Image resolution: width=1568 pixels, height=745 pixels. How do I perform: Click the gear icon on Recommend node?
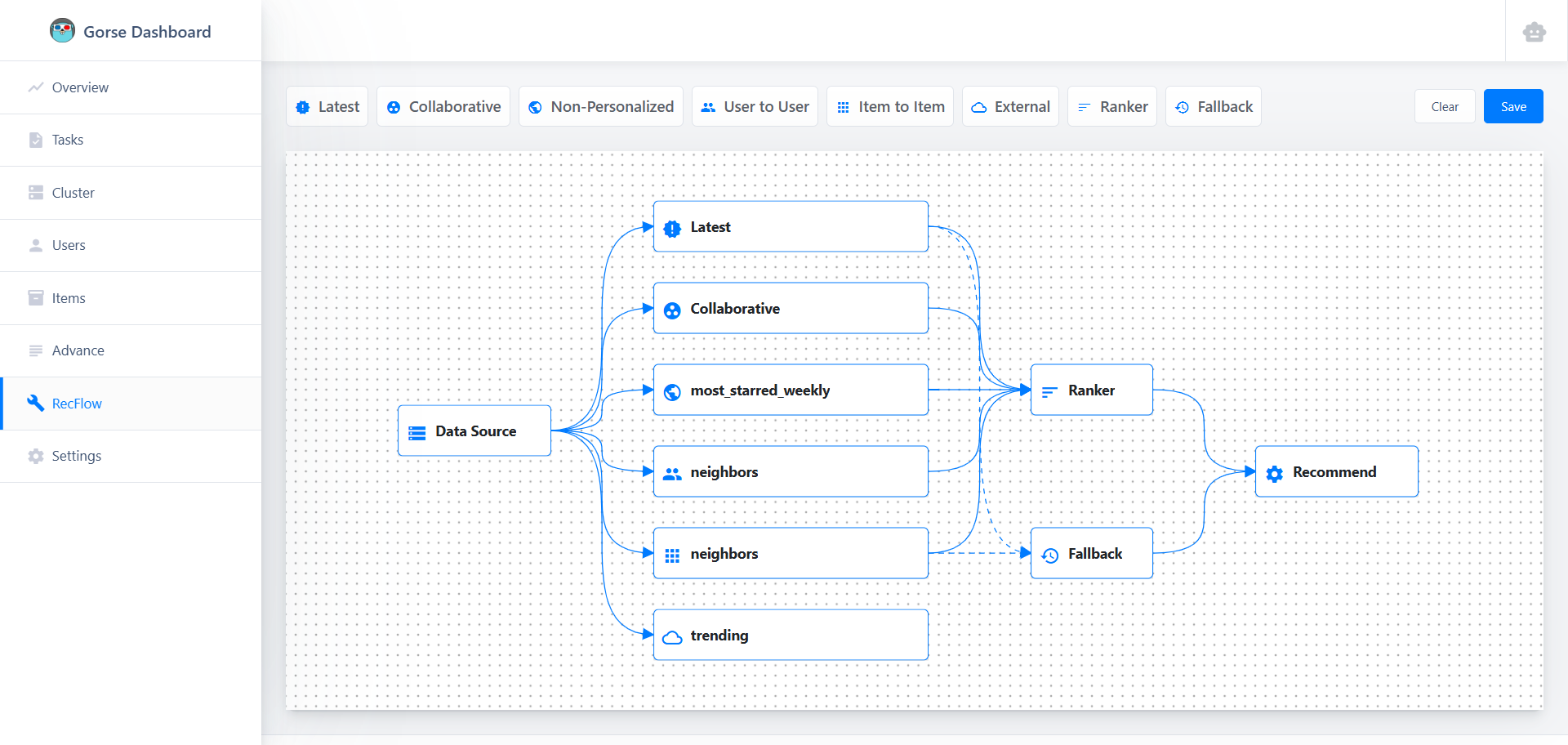pos(1274,474)
